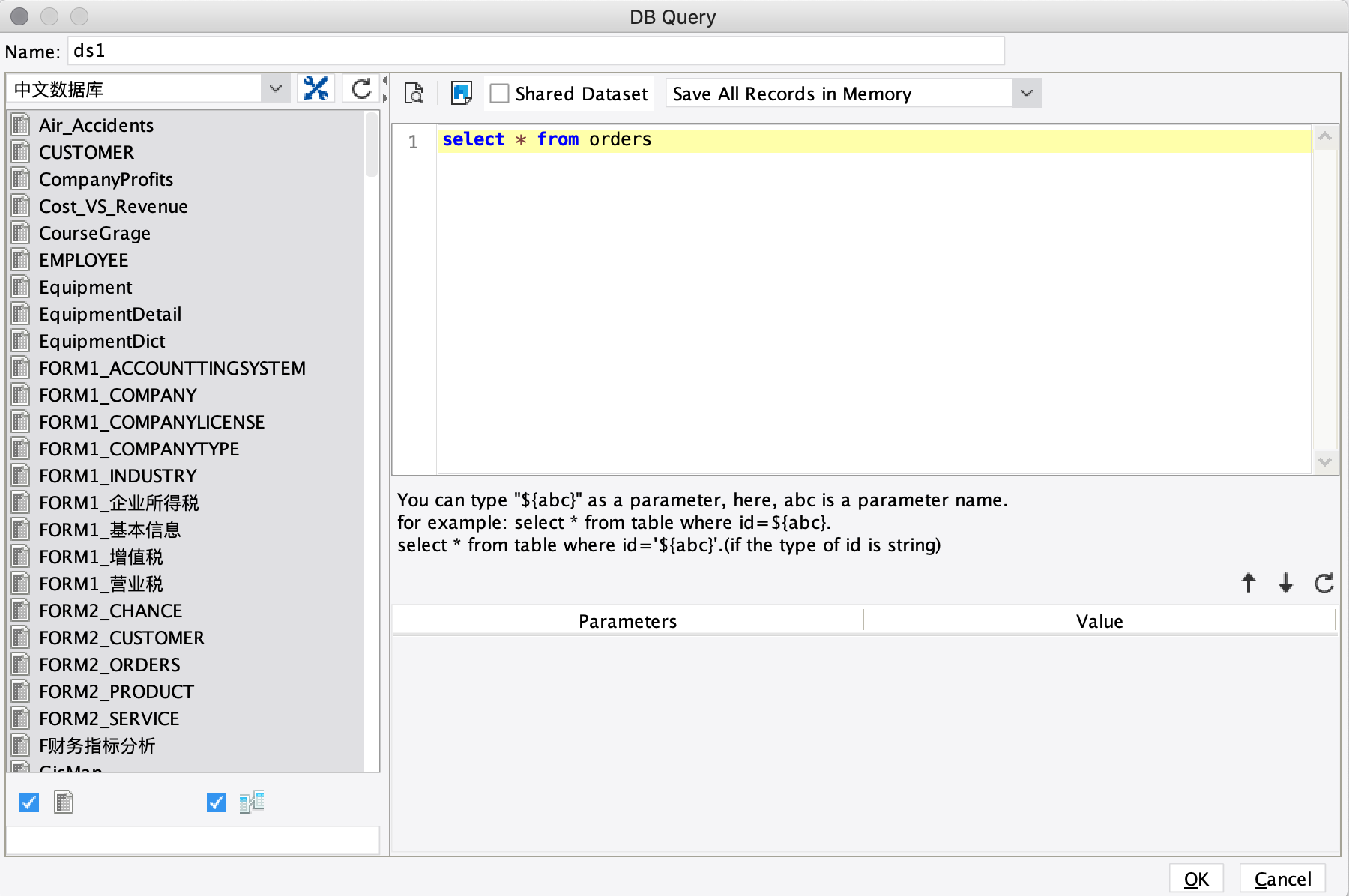Click the dataset Name input field
This screenshot has width=1349, height=896.
(x=536, y=51)
